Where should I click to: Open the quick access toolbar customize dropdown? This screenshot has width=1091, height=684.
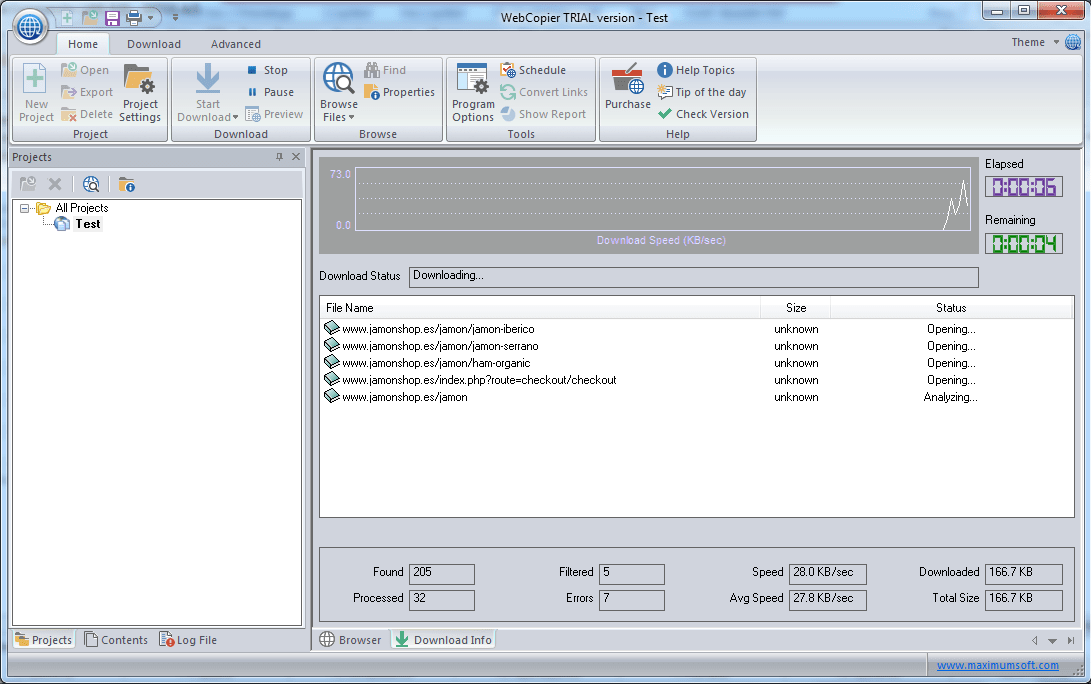tap(175, 17)
